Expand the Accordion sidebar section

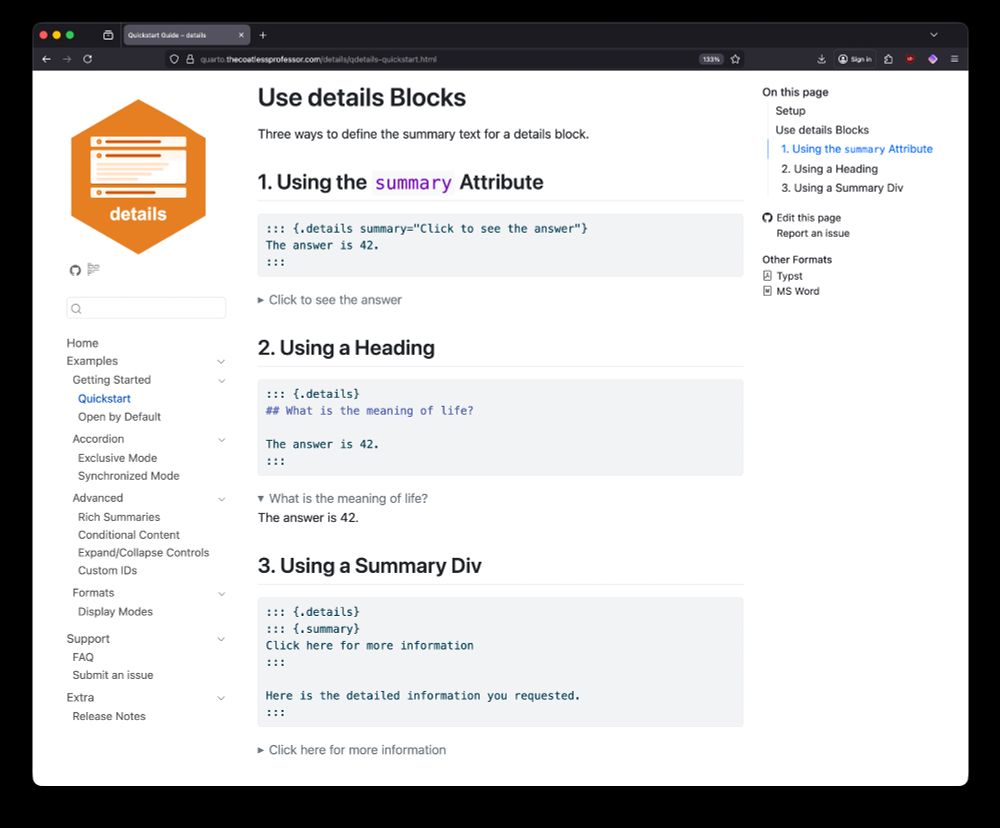pyautogui.click(x=220, y=439)
